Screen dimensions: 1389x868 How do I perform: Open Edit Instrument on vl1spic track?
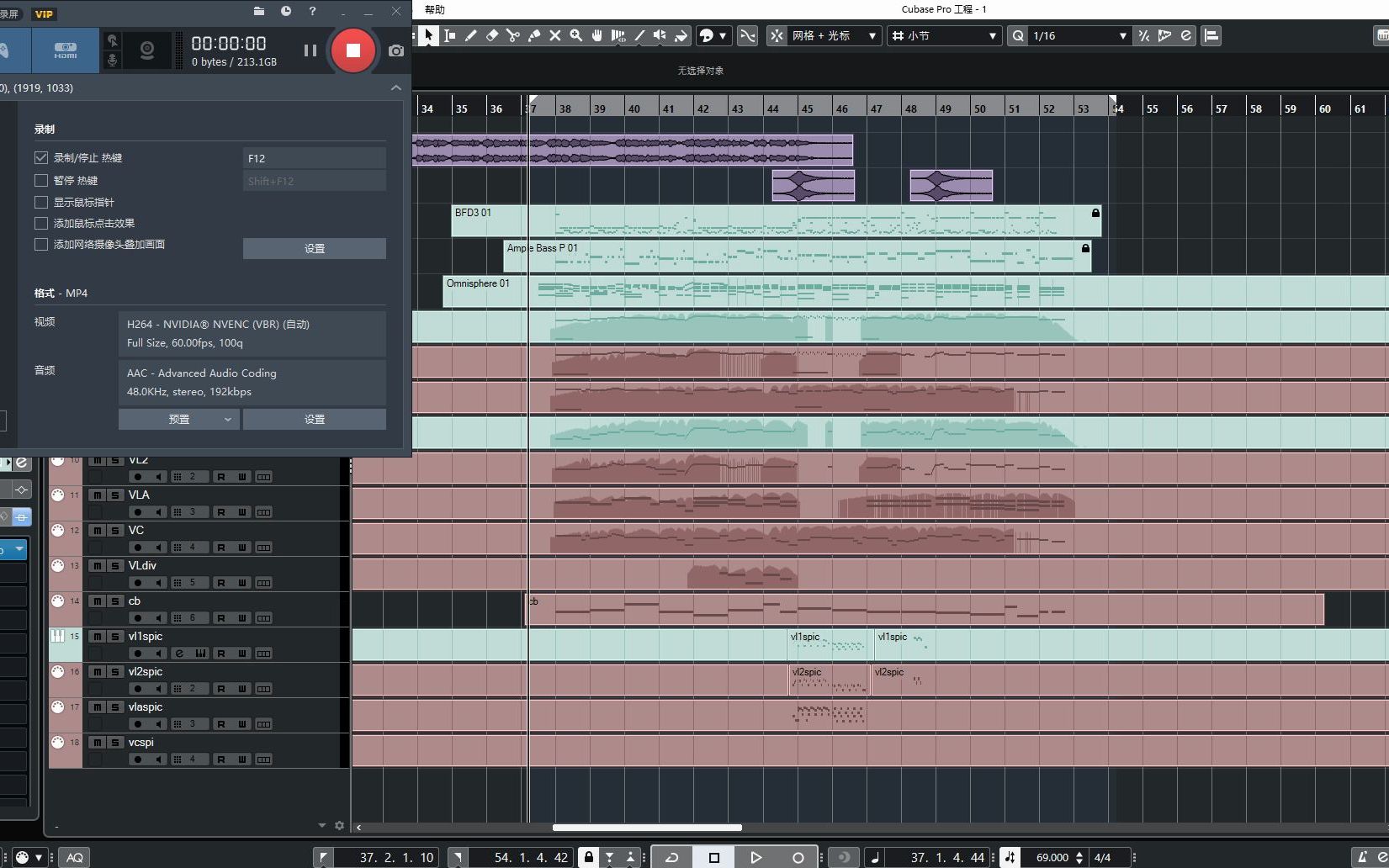tap(179, 654)
